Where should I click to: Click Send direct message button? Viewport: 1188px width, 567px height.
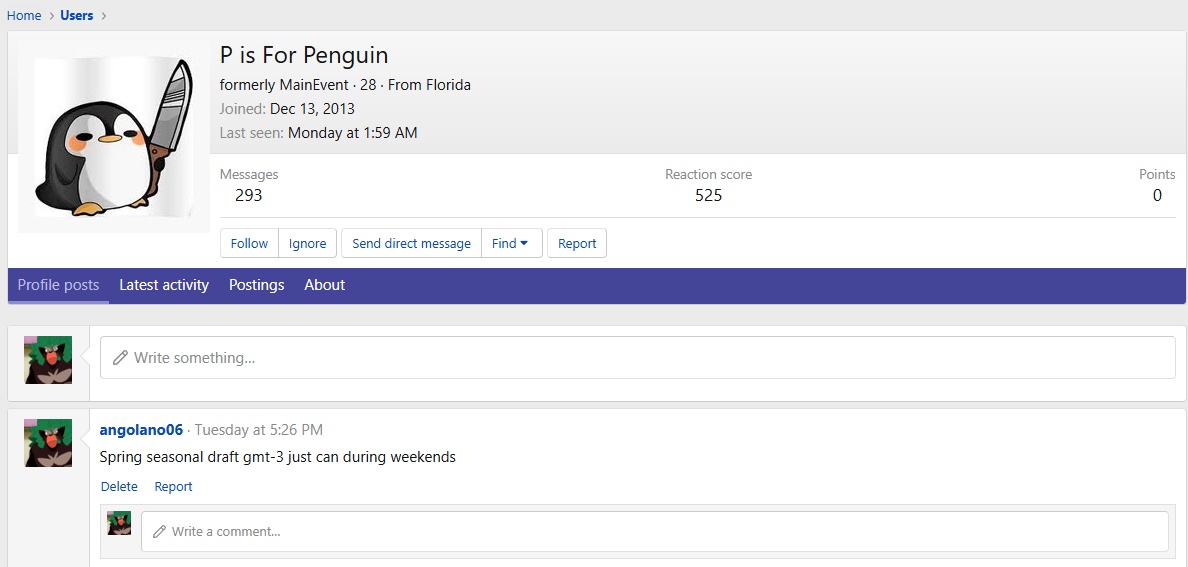coord(411,243)
